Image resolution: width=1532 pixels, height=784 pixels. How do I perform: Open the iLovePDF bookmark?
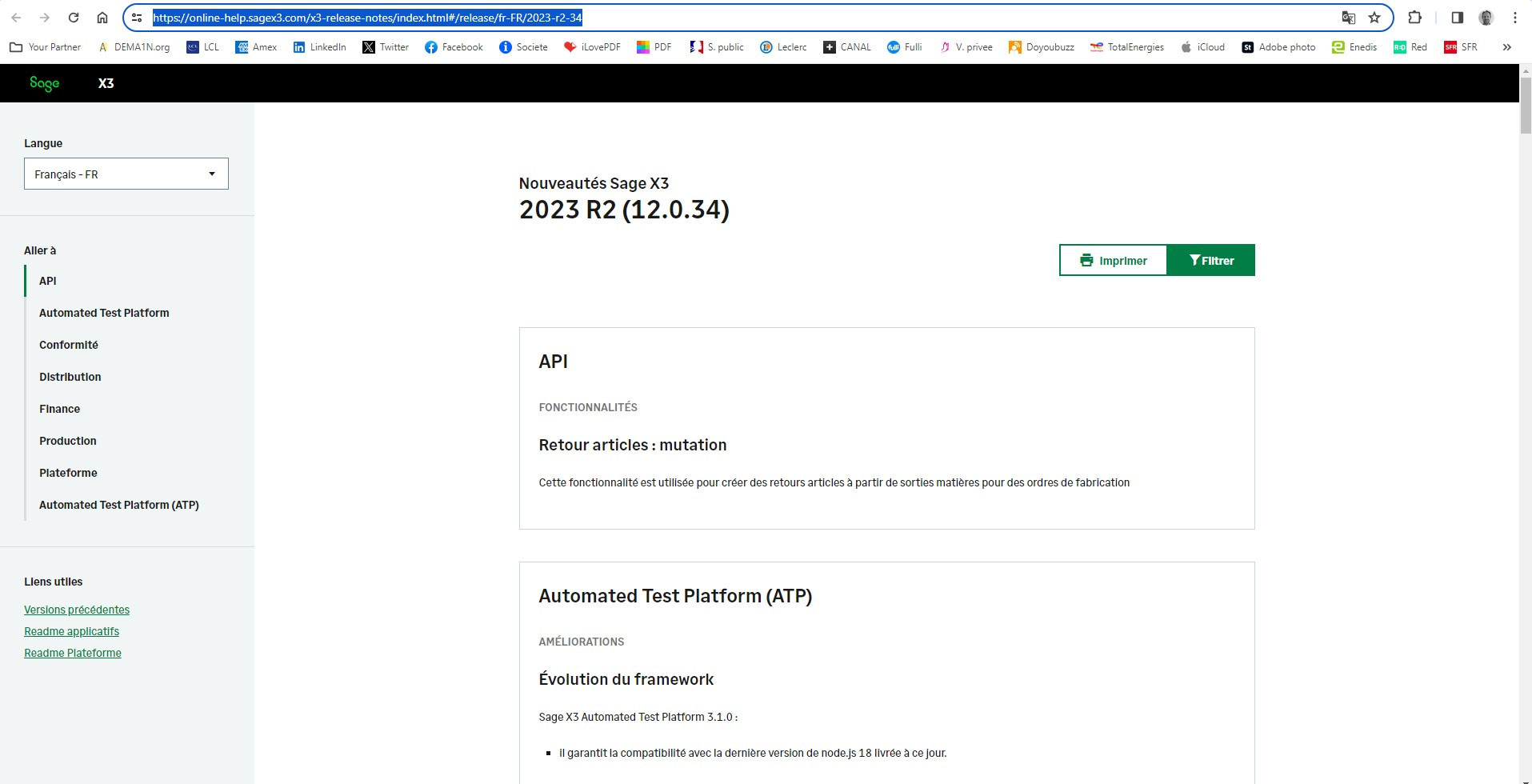(x=592, y=47)
